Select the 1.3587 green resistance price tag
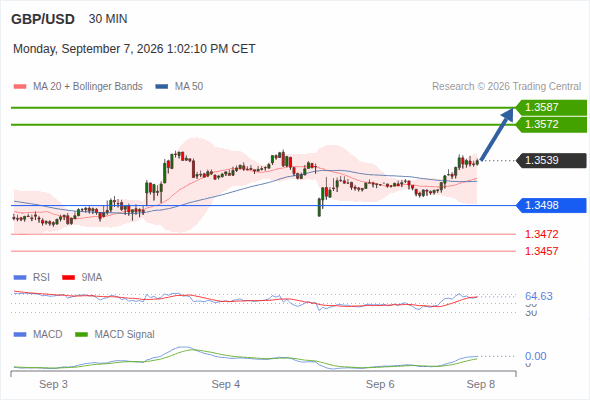Screen dimensions: 590x400 tap(551, 107)
